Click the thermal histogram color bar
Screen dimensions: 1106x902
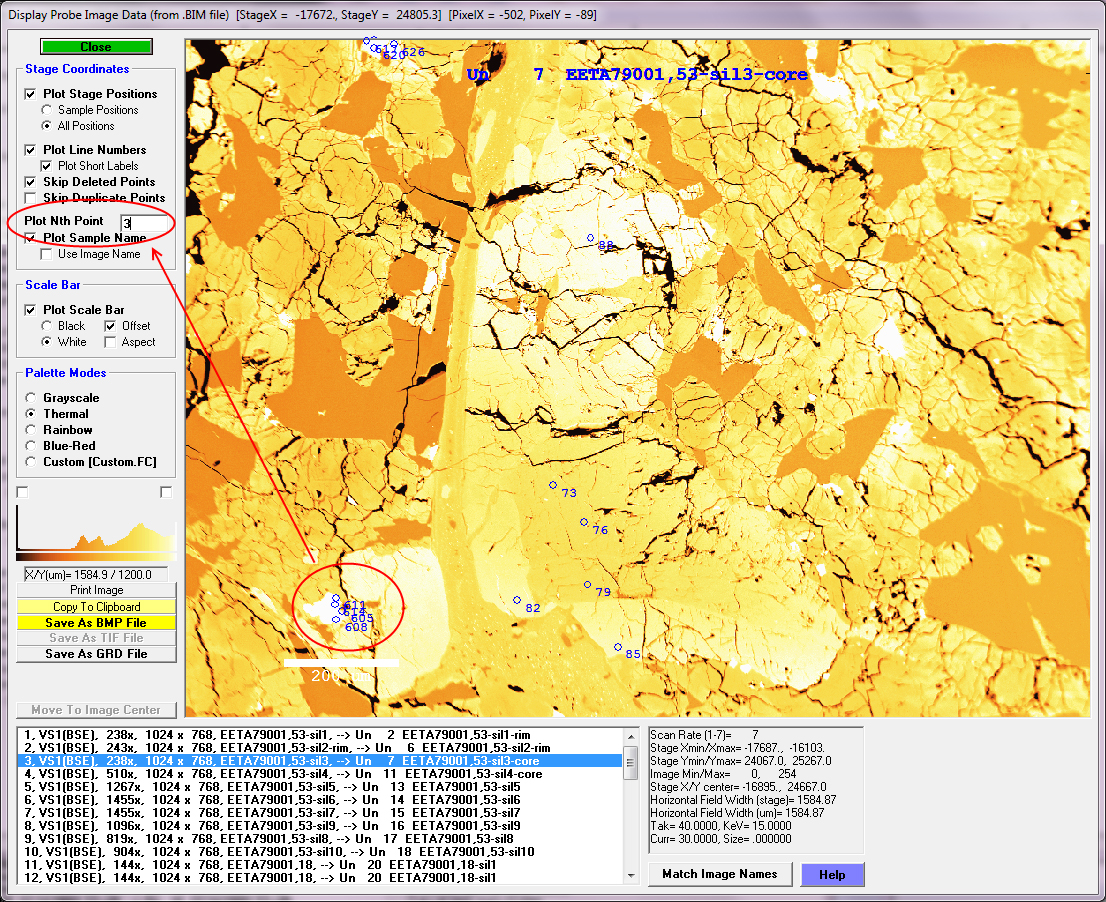95,555
